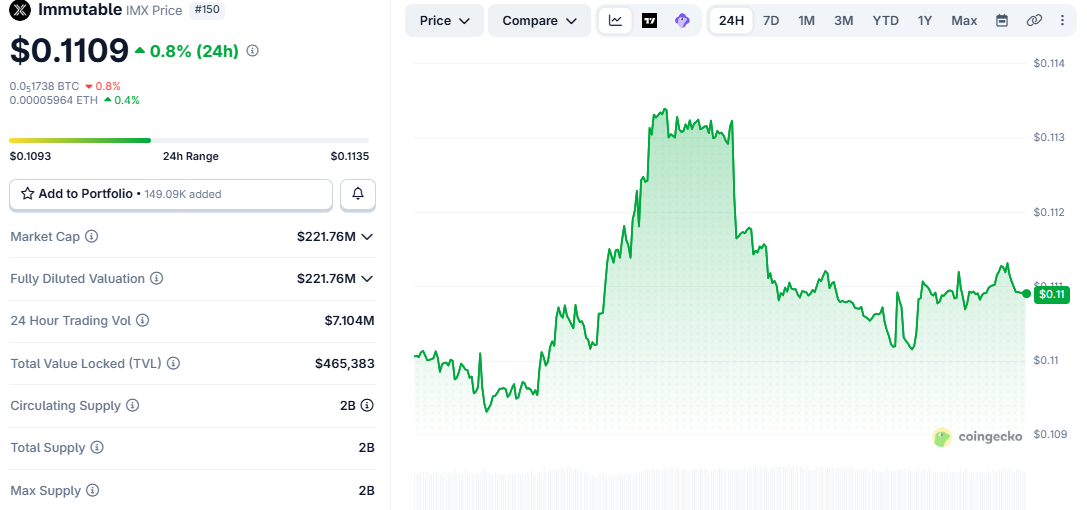Image resolution: width=1087 pixels, height=510 pixels.
Task: Click the BTC price value text
Action: (44, 87)
